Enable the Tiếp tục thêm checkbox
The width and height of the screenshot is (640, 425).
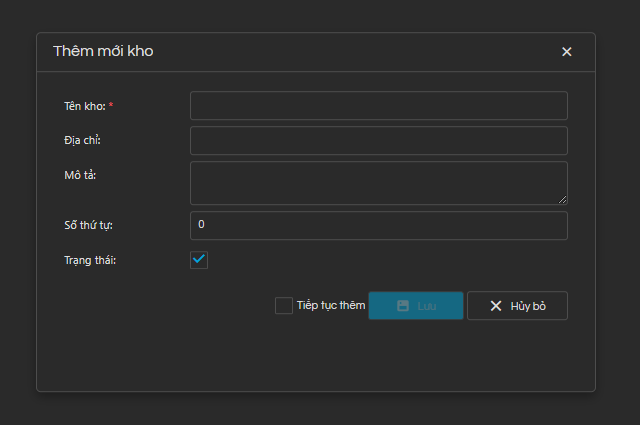click(284, 305)
